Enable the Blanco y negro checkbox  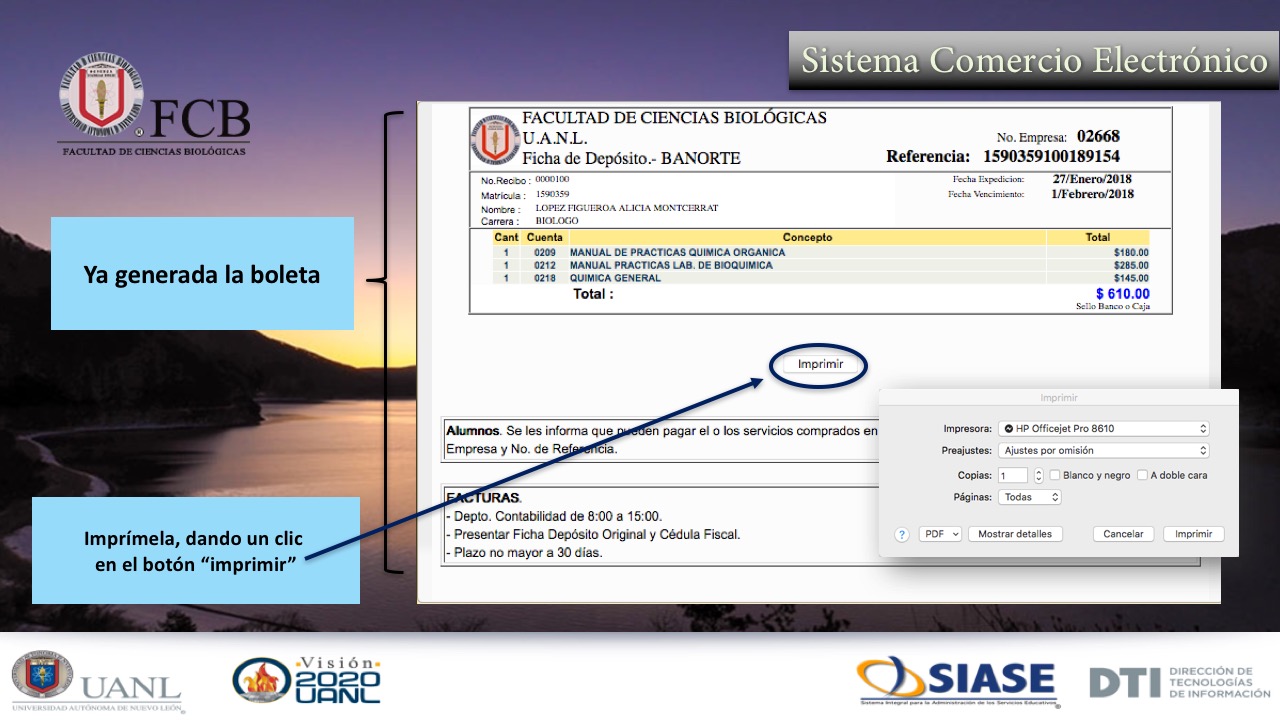[x=1055, y=475]
